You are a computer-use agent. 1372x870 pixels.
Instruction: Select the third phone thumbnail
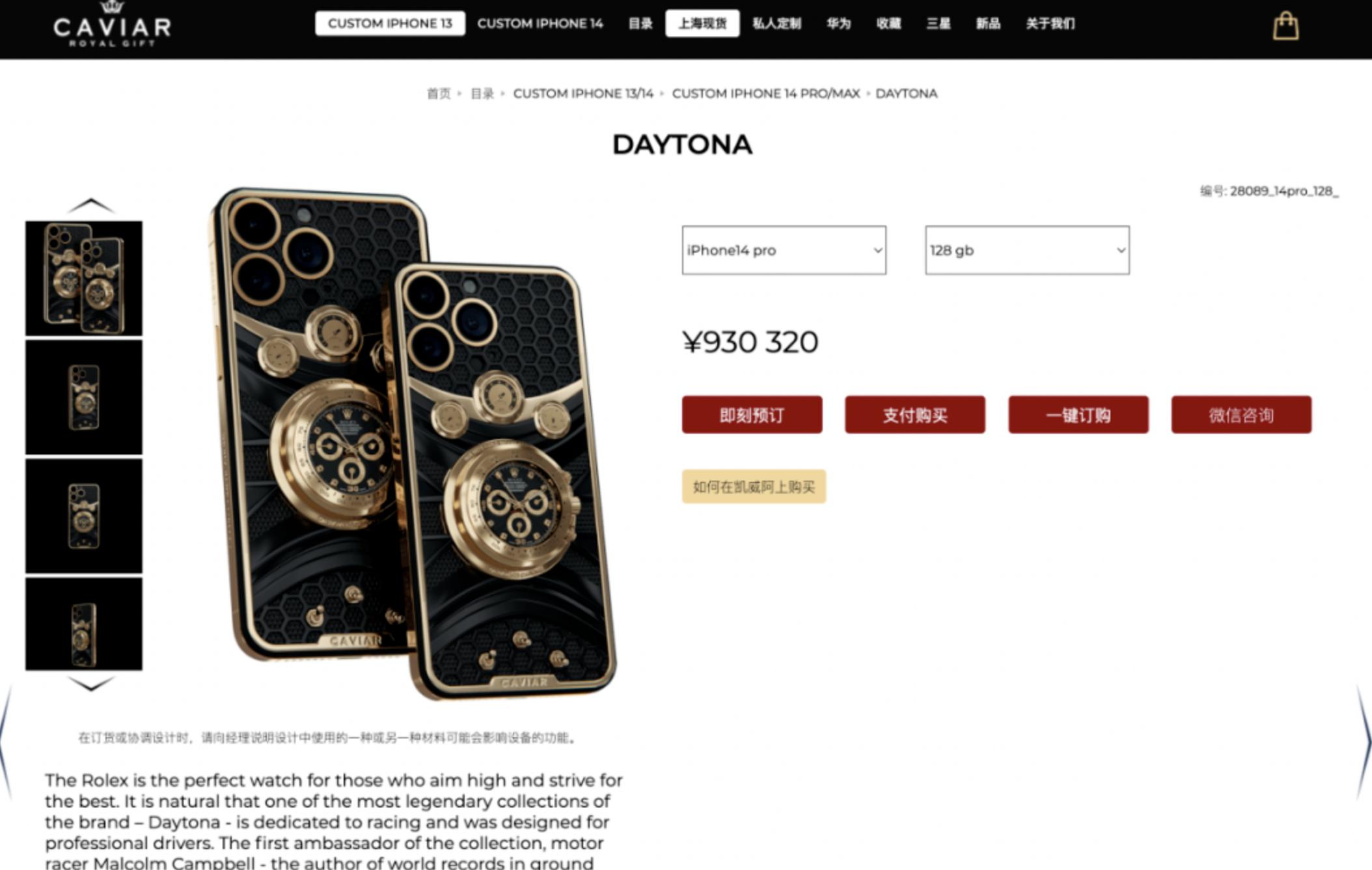(84, 516)
